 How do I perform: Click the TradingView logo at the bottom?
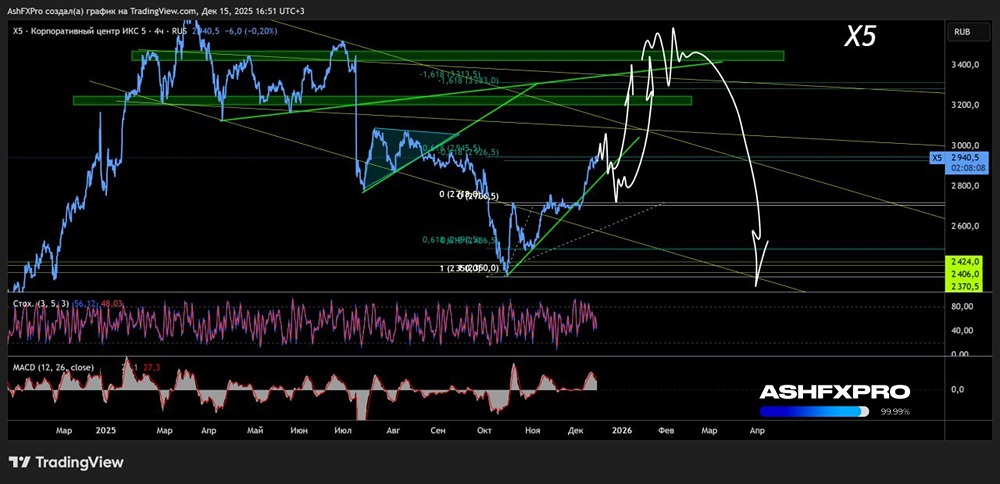(x=67, y=462)
